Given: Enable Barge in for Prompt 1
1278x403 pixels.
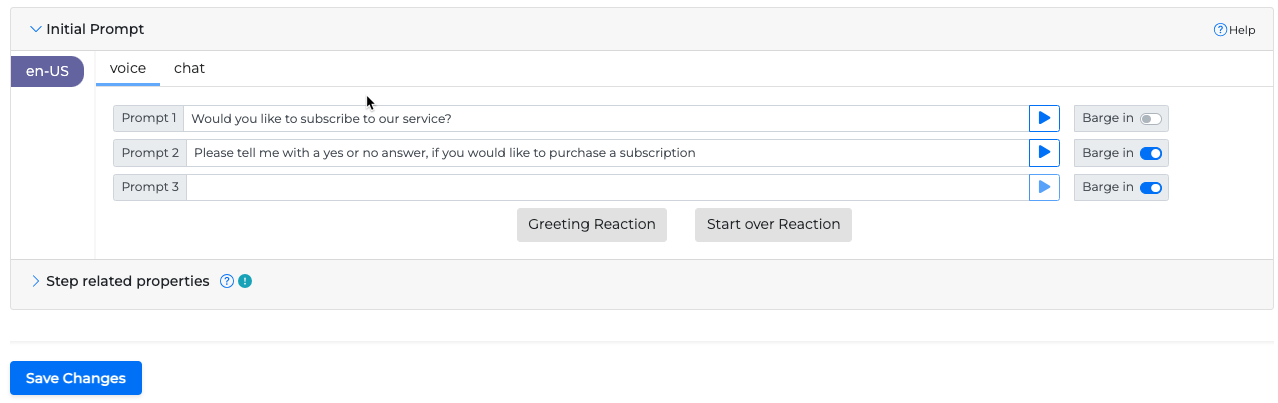Looking at the screenshot, I should (x=1151, y=118).
